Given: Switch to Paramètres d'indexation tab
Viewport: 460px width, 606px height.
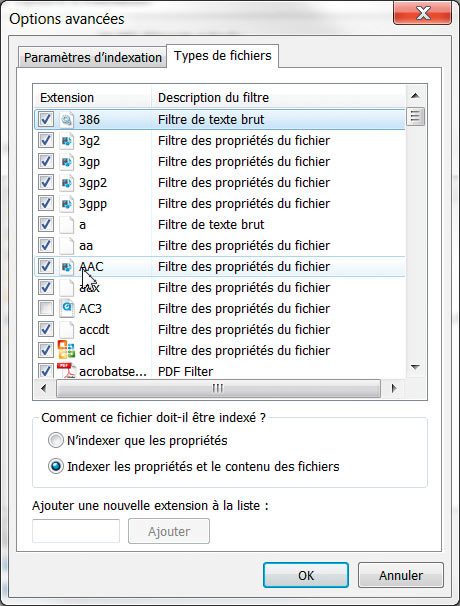Looking at the screenshot, I should (x=93, y=58).
